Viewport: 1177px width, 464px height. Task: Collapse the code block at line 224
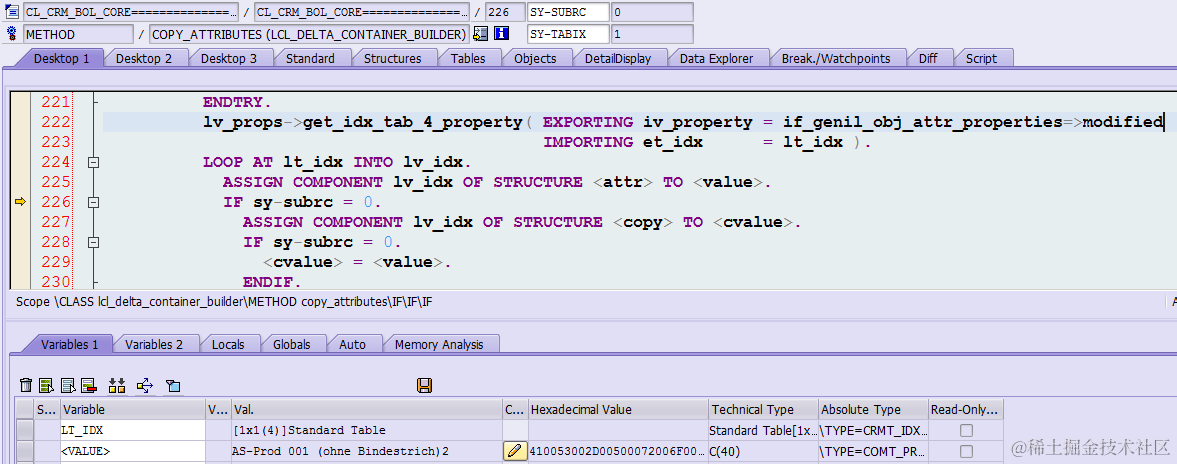pos(94,161)
